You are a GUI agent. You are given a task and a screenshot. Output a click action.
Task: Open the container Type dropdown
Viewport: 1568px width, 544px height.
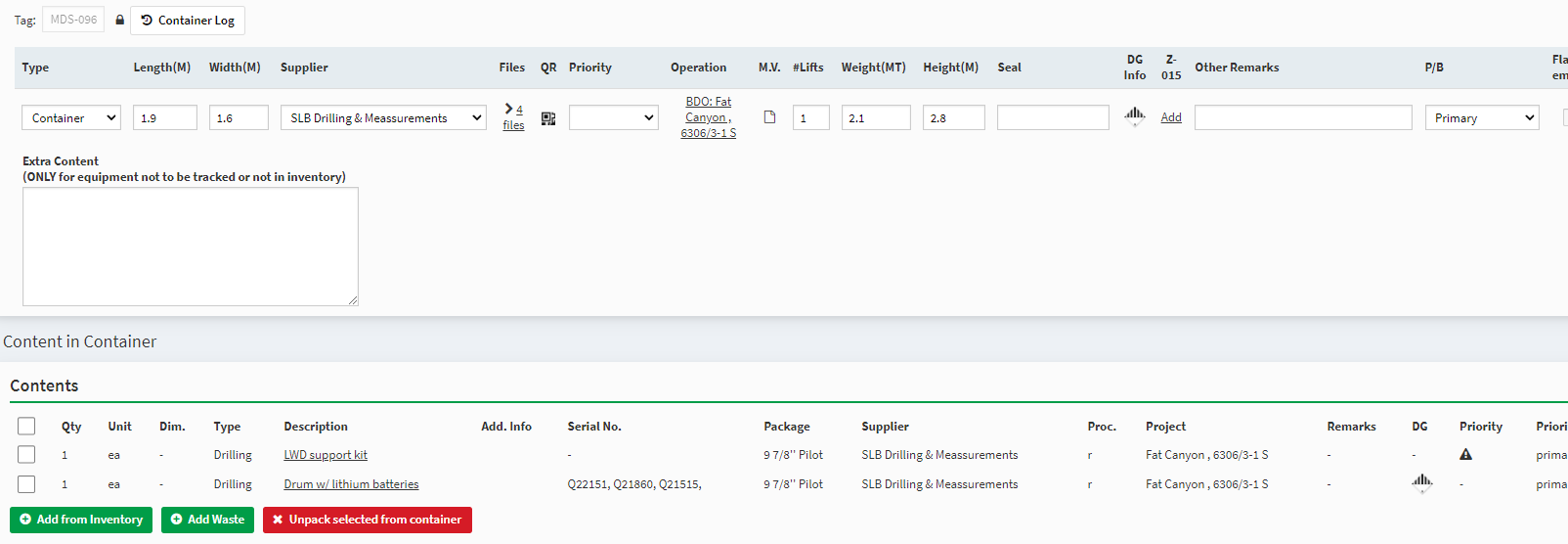pos(71,118)
